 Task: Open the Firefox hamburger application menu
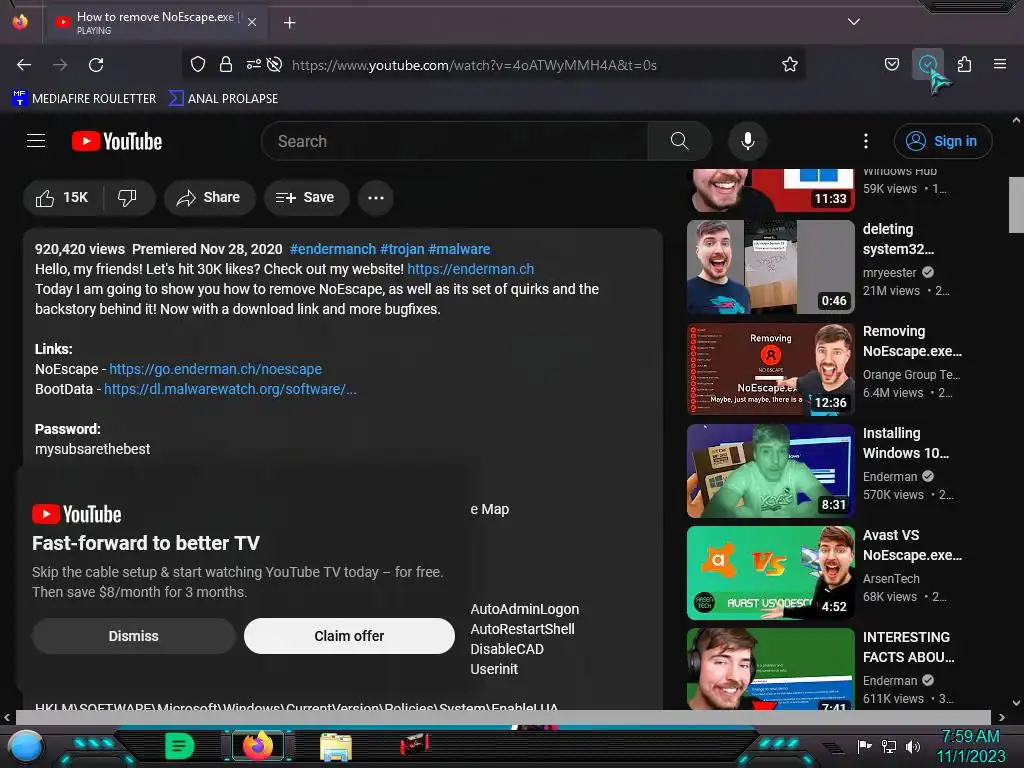pyautogui.click(x=1000, y=64)
